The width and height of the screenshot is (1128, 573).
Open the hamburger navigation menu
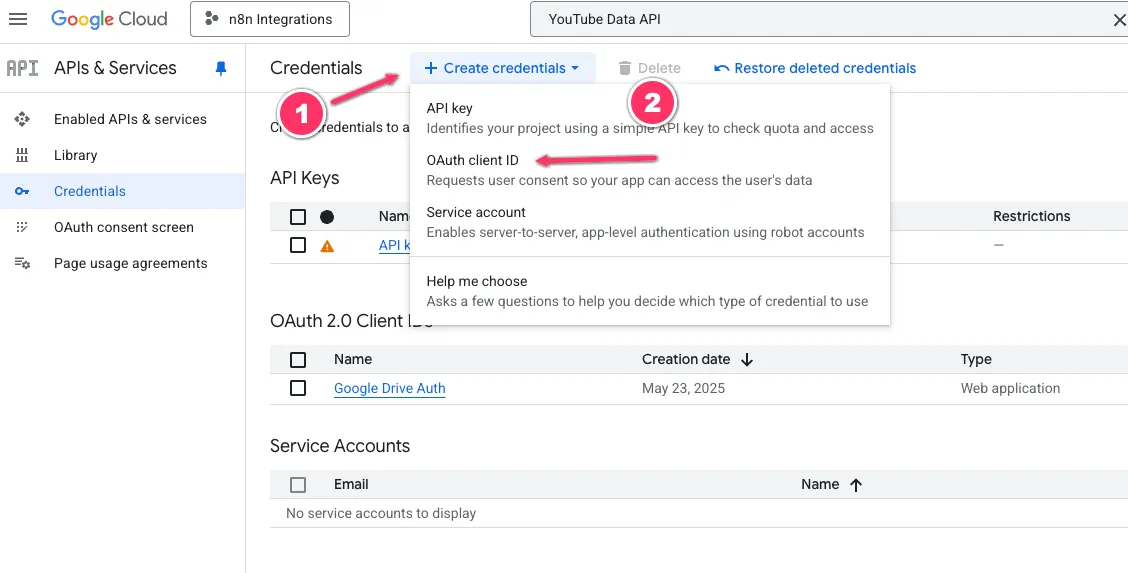click(18, 19)
